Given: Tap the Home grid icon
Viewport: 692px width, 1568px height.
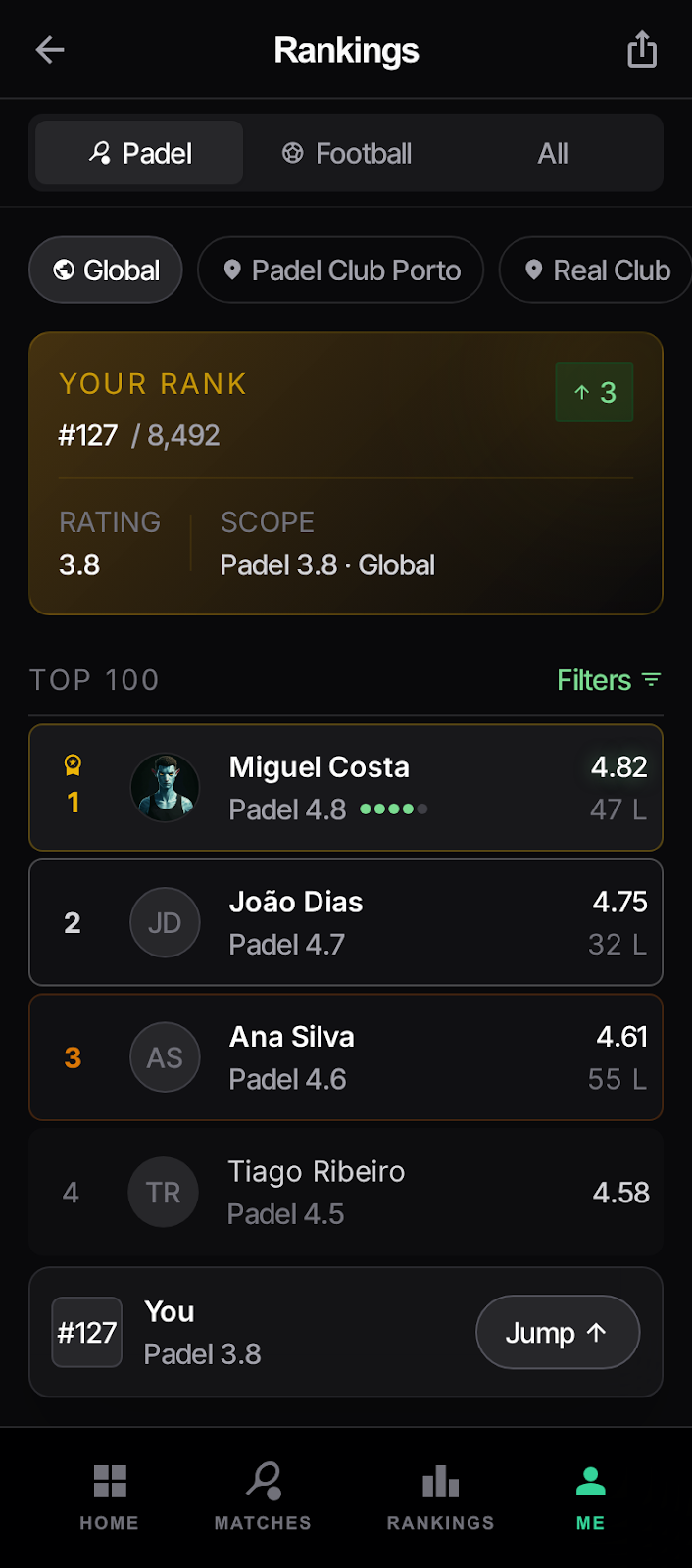Looking at the screenshot, I should click(109, 1483).
